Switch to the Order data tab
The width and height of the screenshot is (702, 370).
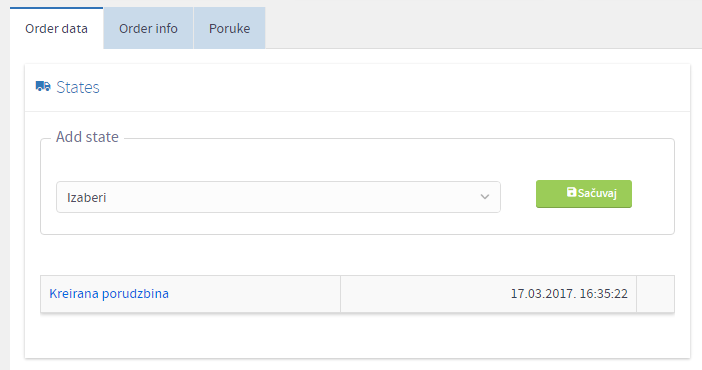click(x=56, y=28)
